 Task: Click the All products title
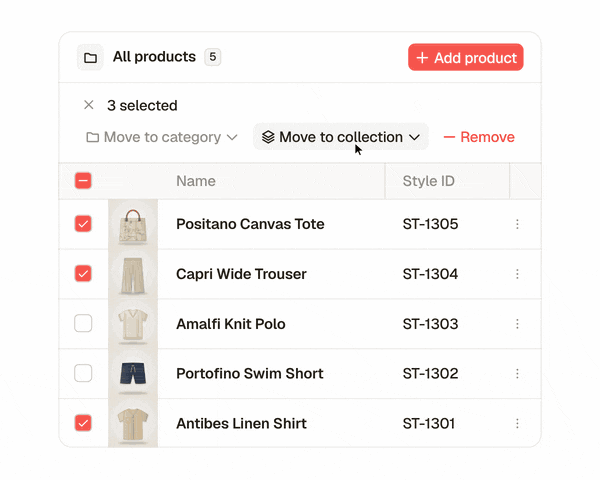[x=154, y=57]
